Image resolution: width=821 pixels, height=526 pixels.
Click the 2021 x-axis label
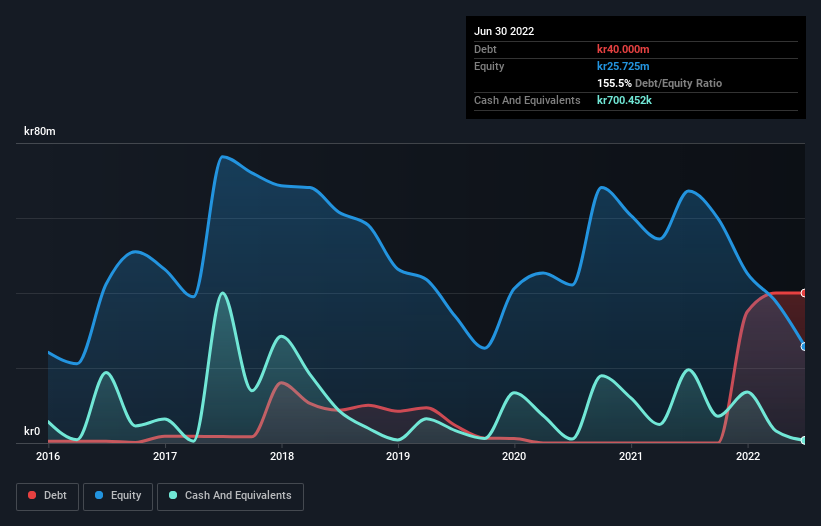631,456
